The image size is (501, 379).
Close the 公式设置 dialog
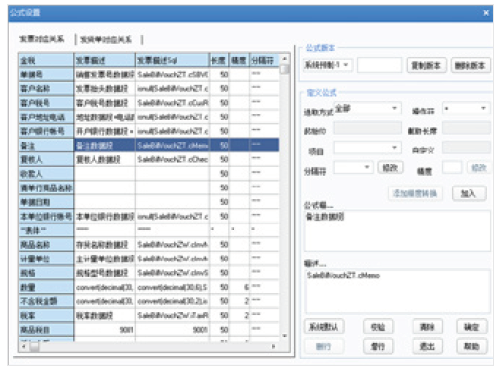click(486, 13)
